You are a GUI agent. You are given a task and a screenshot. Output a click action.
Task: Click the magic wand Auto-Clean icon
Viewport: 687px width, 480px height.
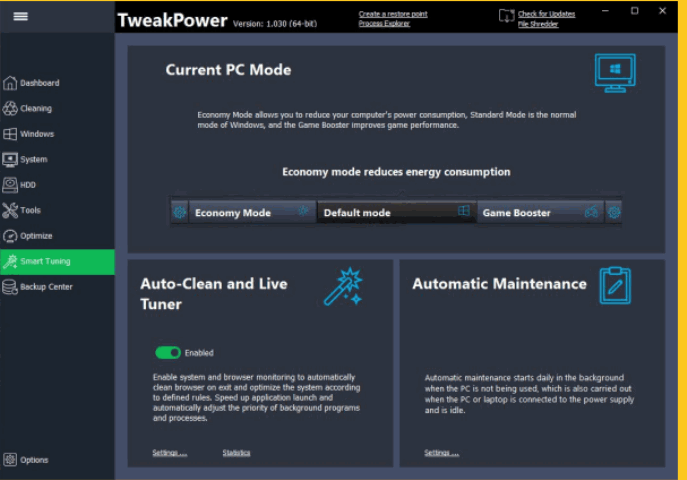[344, 286]
